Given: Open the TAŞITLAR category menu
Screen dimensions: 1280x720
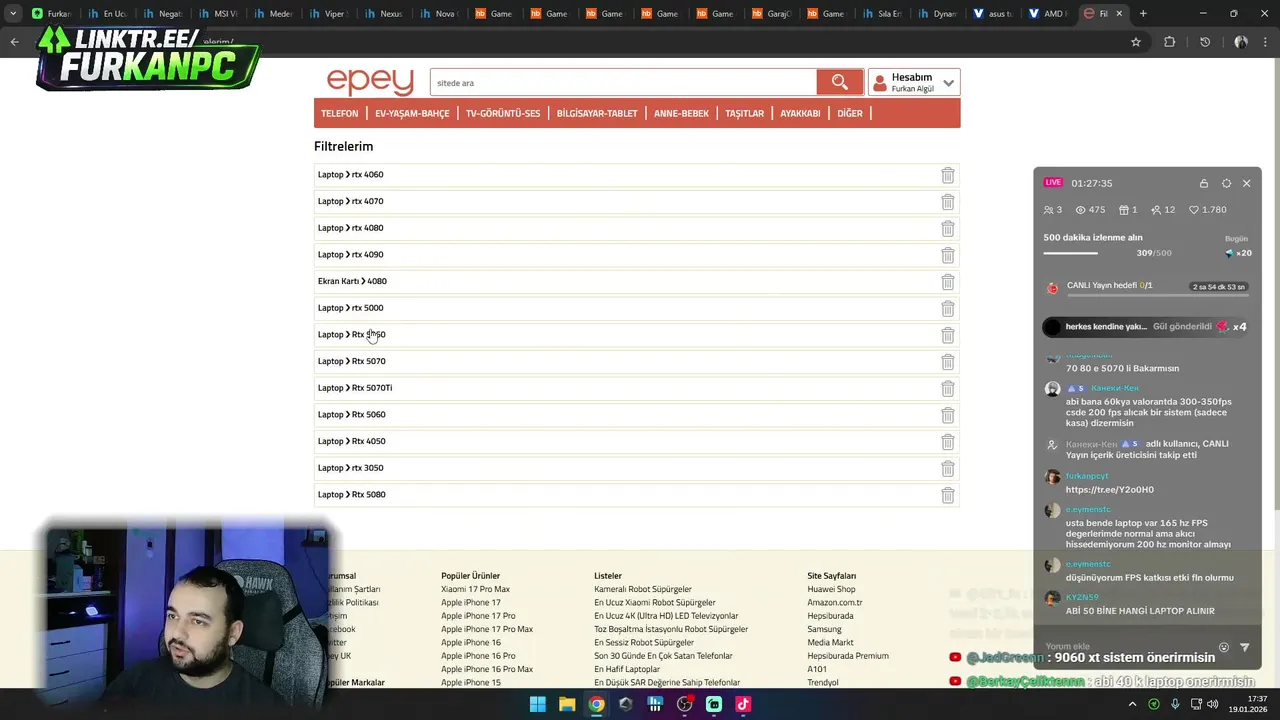Looking at the screenshot, I should [x=745, y=113].
